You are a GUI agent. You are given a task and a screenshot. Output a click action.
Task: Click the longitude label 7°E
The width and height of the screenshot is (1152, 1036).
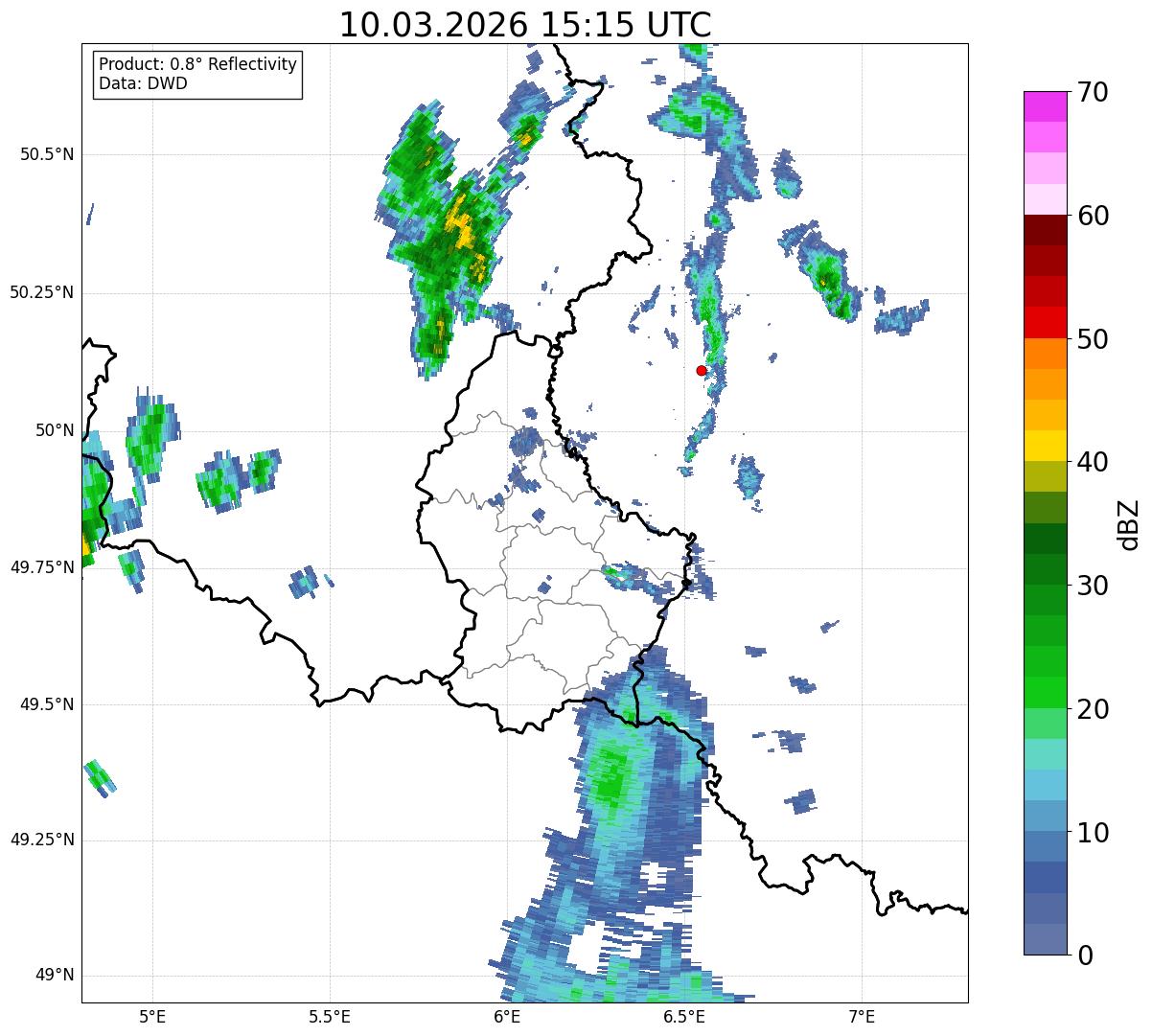862,1016
